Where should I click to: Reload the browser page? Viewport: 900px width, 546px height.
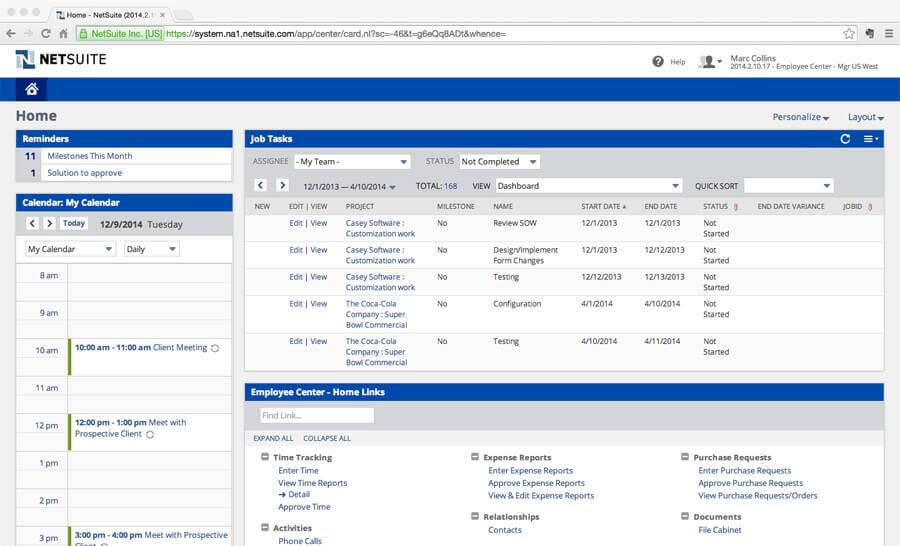[46, 34]
